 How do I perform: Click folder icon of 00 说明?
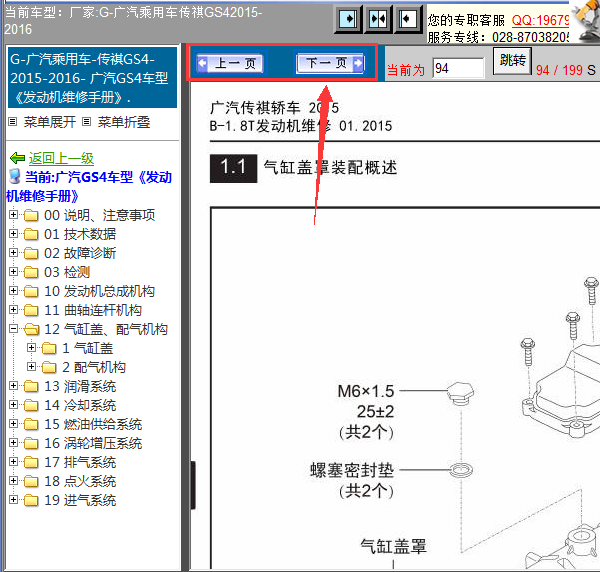click(x=31, y=215)
